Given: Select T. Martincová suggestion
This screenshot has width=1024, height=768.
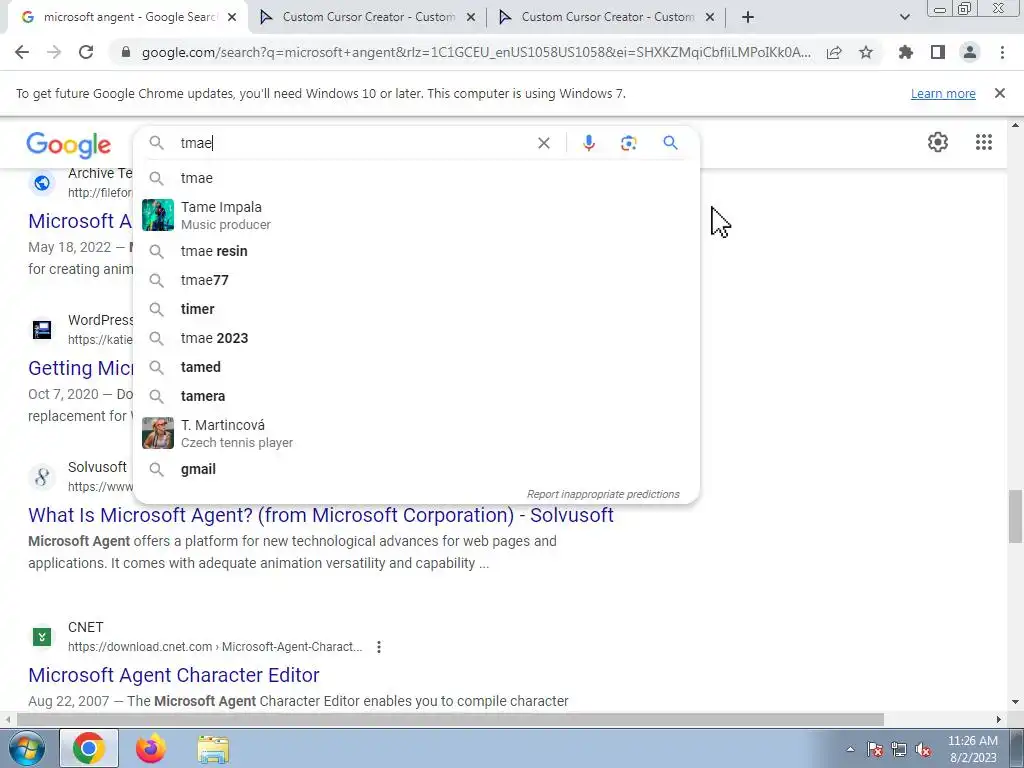Looking at the screenshot, I should pos(416,433).
